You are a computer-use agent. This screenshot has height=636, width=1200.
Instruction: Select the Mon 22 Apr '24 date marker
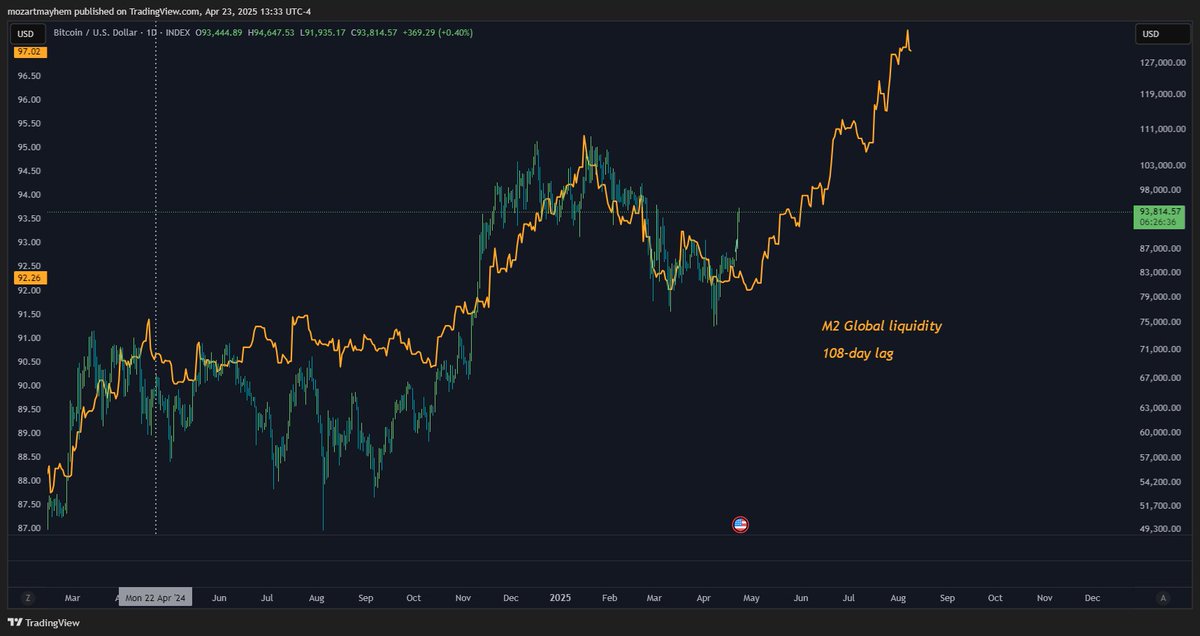coord(156,598)
